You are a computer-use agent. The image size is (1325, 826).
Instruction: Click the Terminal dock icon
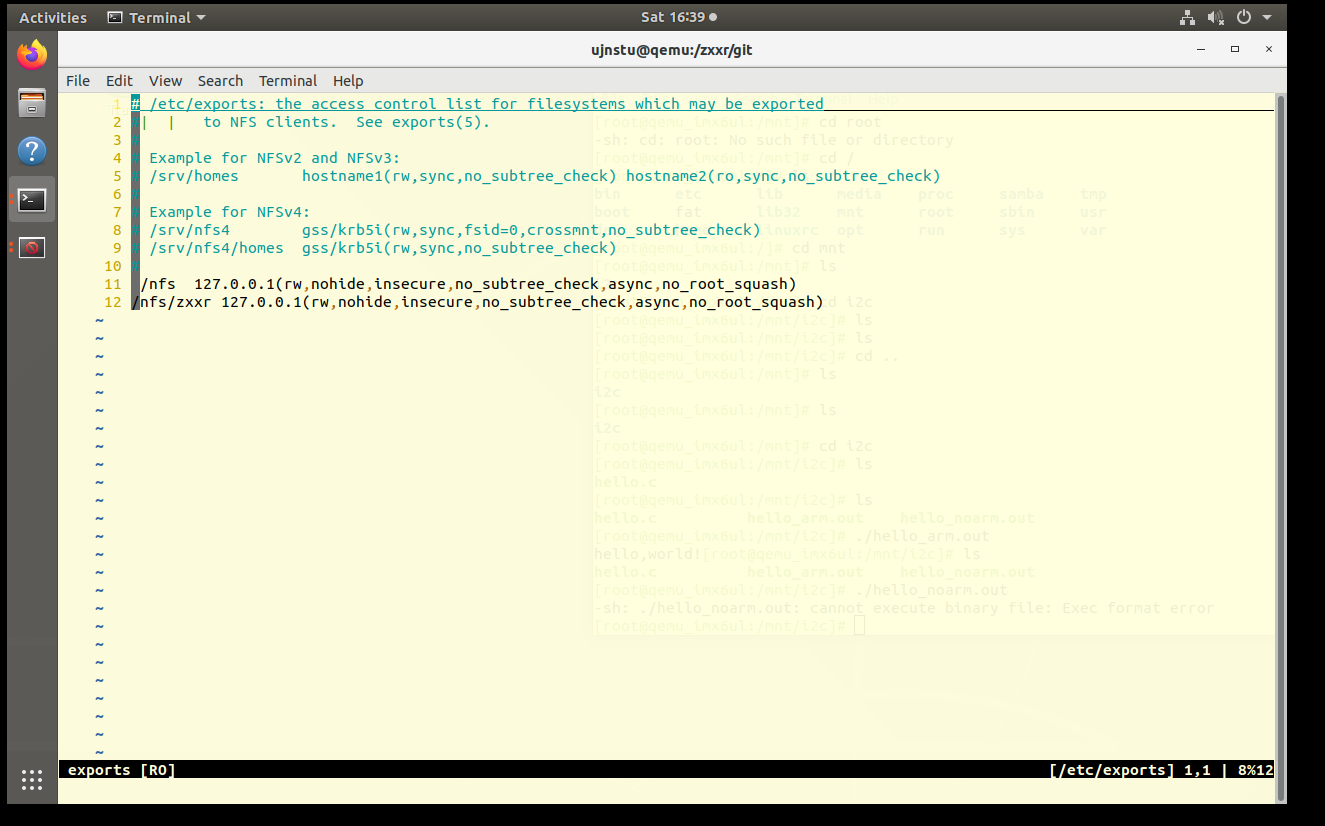(x=32, y=200)
